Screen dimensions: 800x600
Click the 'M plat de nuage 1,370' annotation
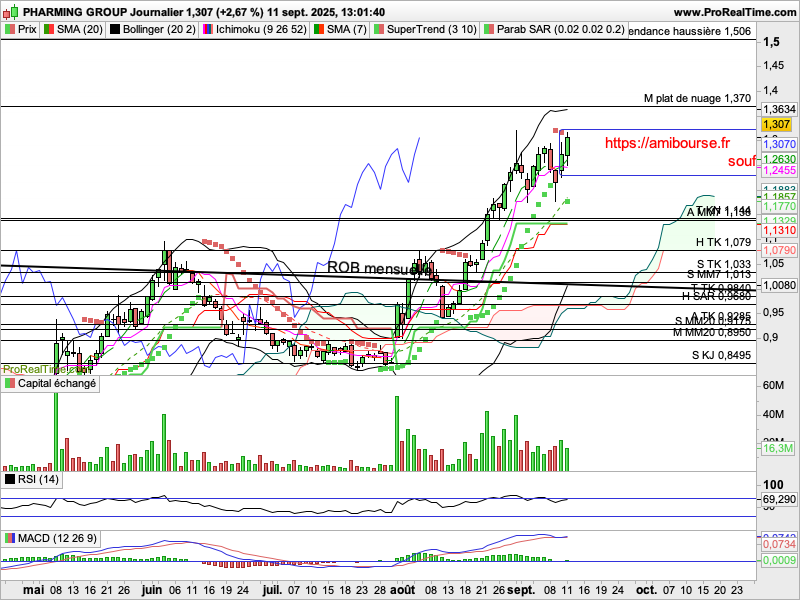coord(697,98)
